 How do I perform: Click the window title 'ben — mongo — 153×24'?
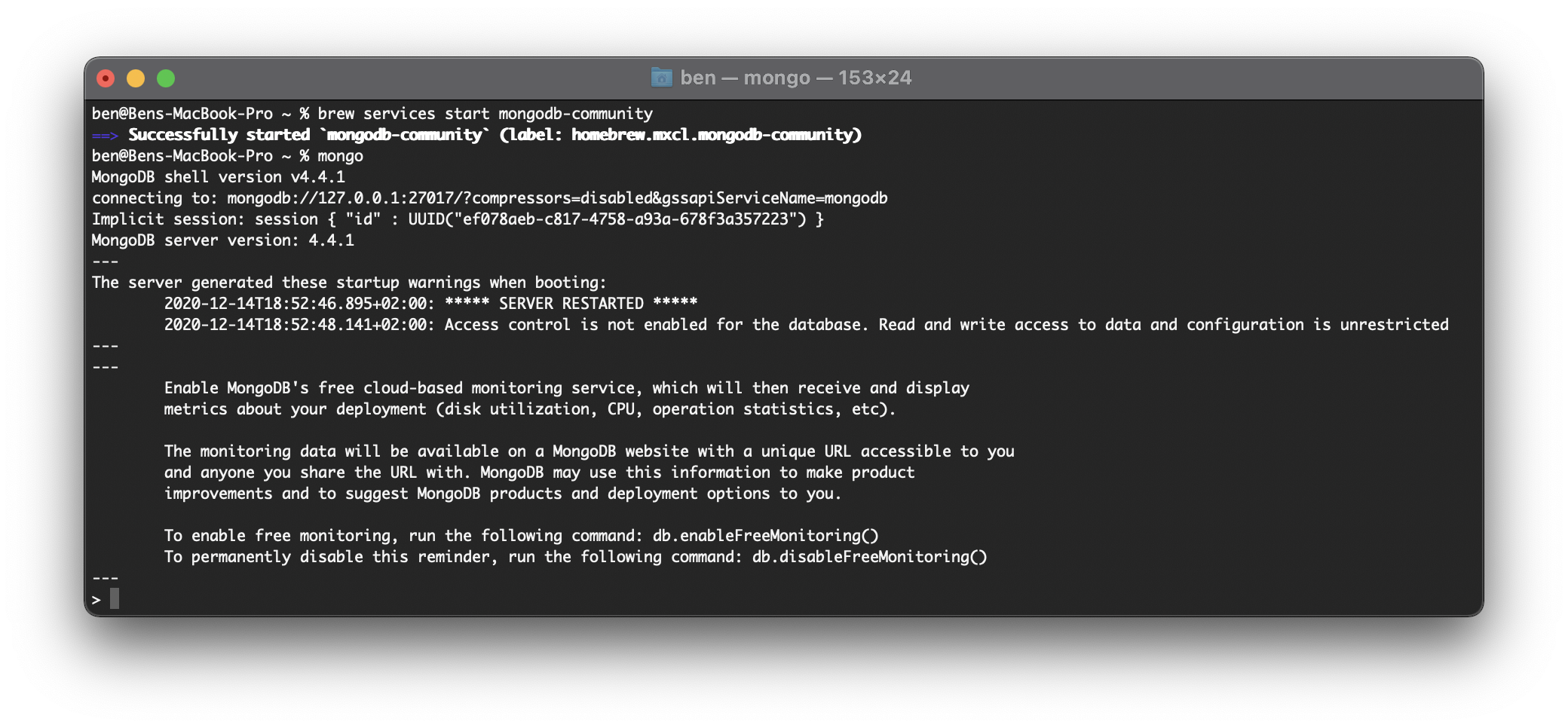[795, 78]
